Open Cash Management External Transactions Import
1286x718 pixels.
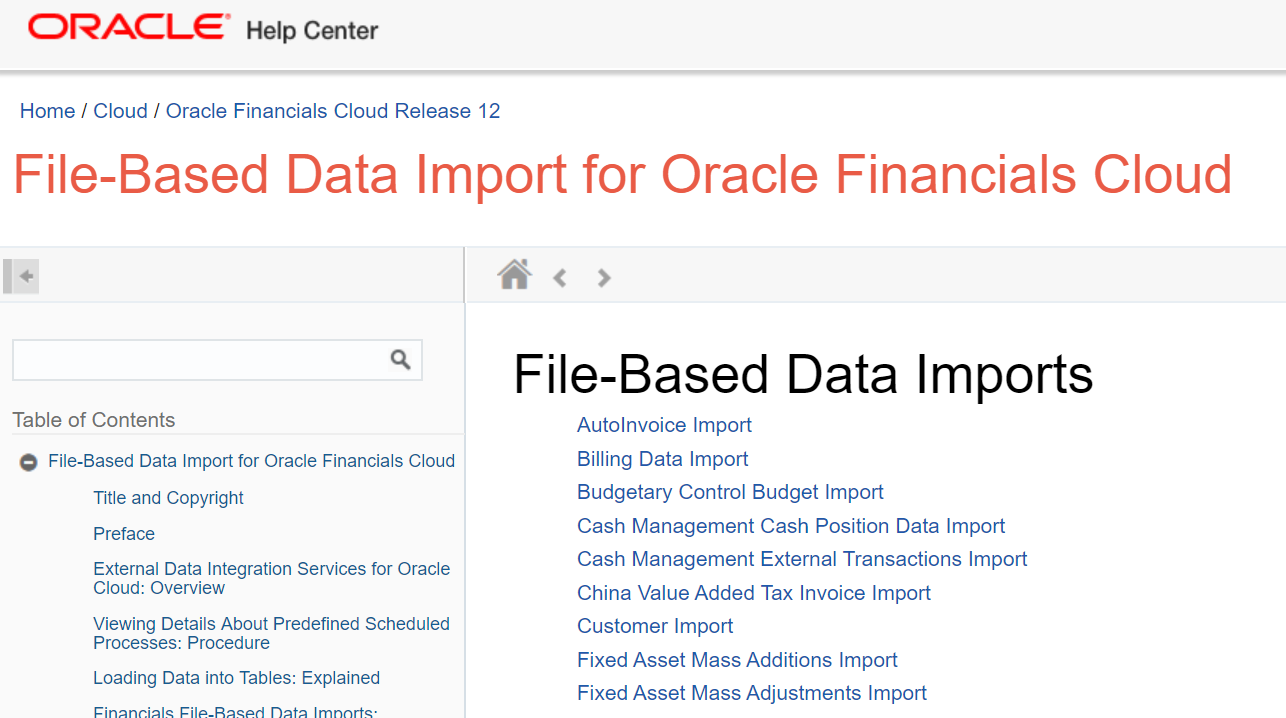802,559
